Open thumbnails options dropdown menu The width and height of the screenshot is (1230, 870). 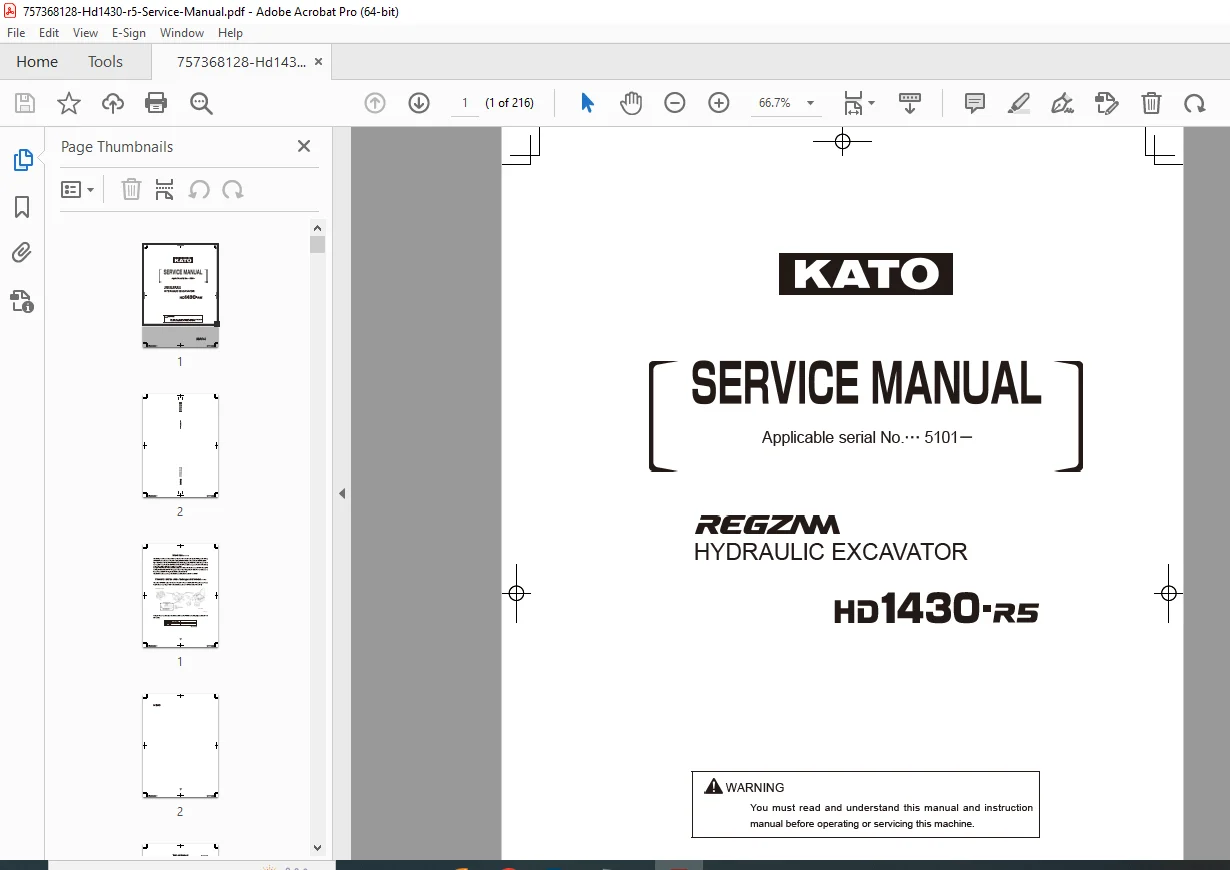(x=77, y=190)
